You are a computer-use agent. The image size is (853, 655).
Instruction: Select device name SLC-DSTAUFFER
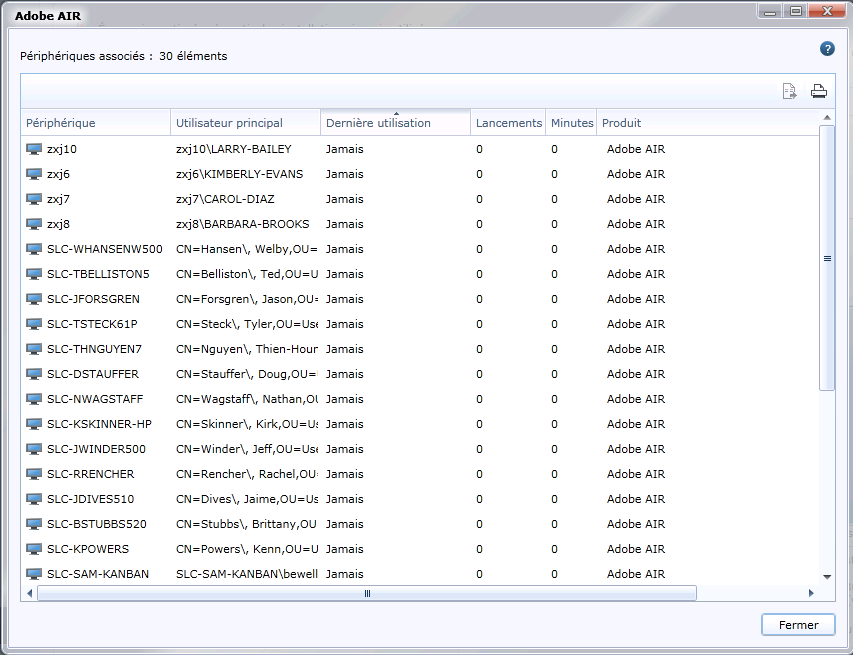[92, 374]
